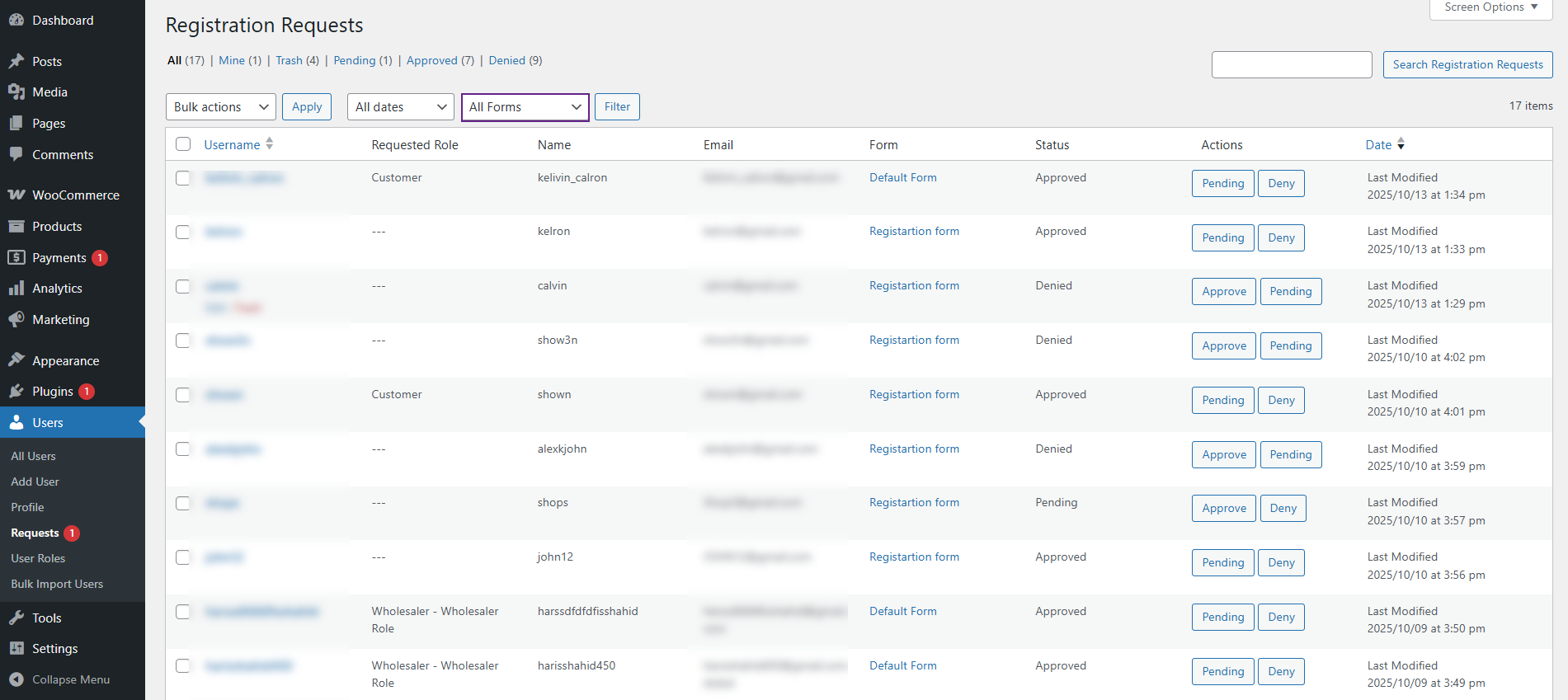Show Denied requests using the filter link

(506, 61)
